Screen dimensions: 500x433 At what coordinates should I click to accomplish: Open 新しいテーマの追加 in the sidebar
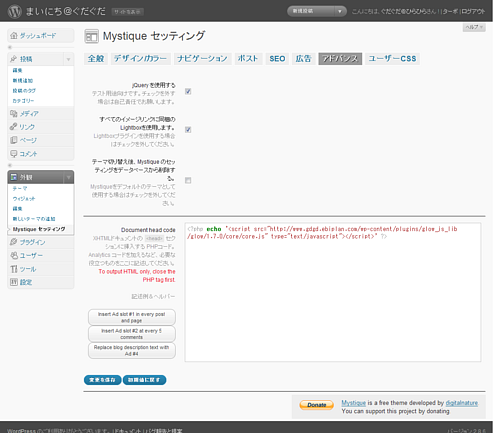[34, 219]
